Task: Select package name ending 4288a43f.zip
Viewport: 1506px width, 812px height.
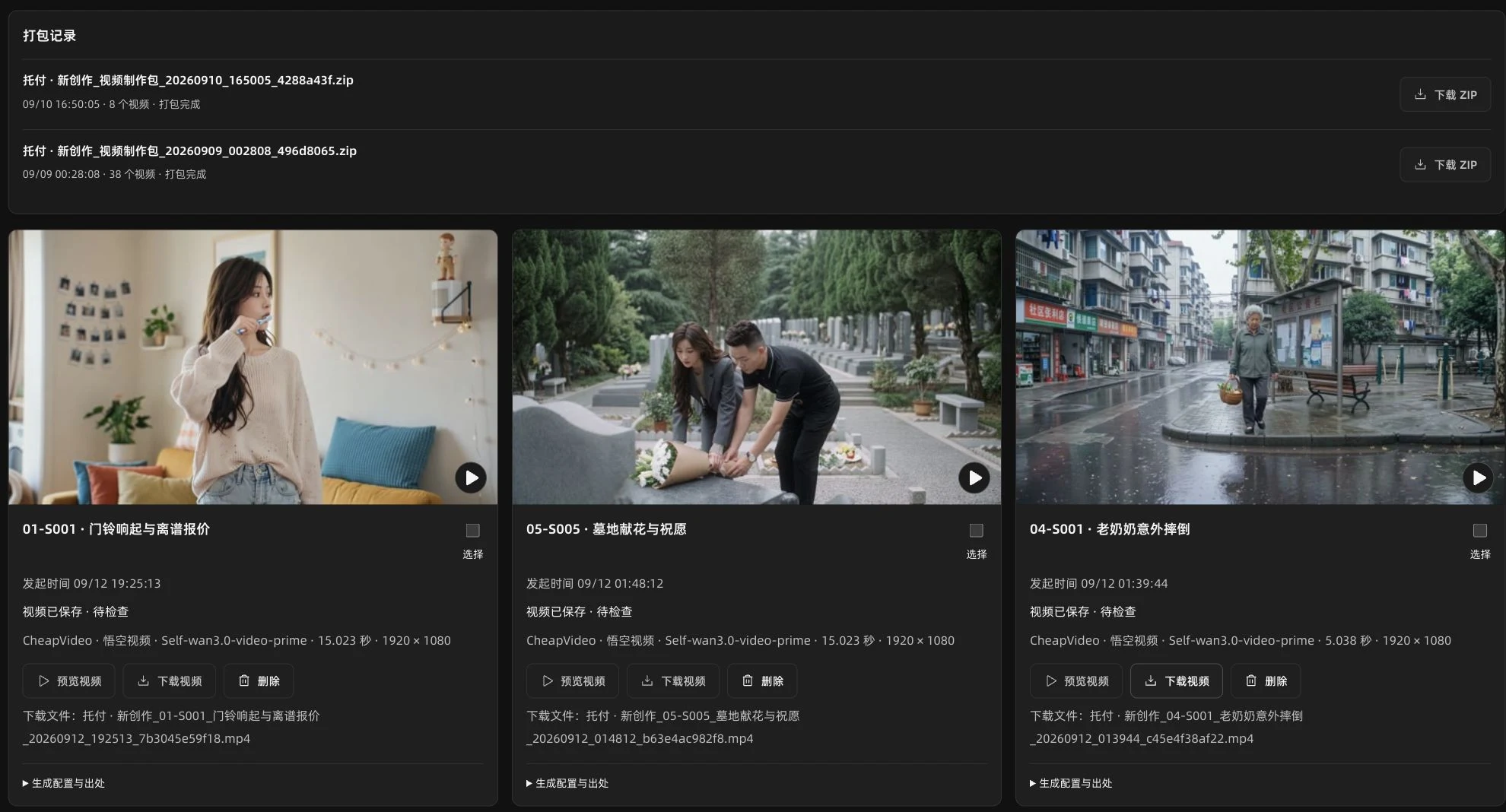Action: pos(188,80)
